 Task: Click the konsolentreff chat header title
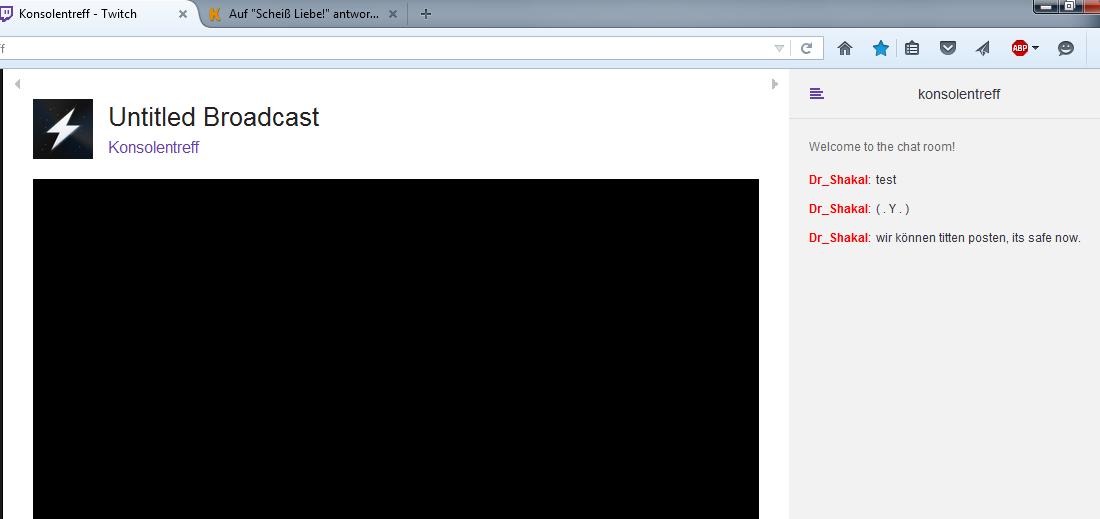coord(959,94)
